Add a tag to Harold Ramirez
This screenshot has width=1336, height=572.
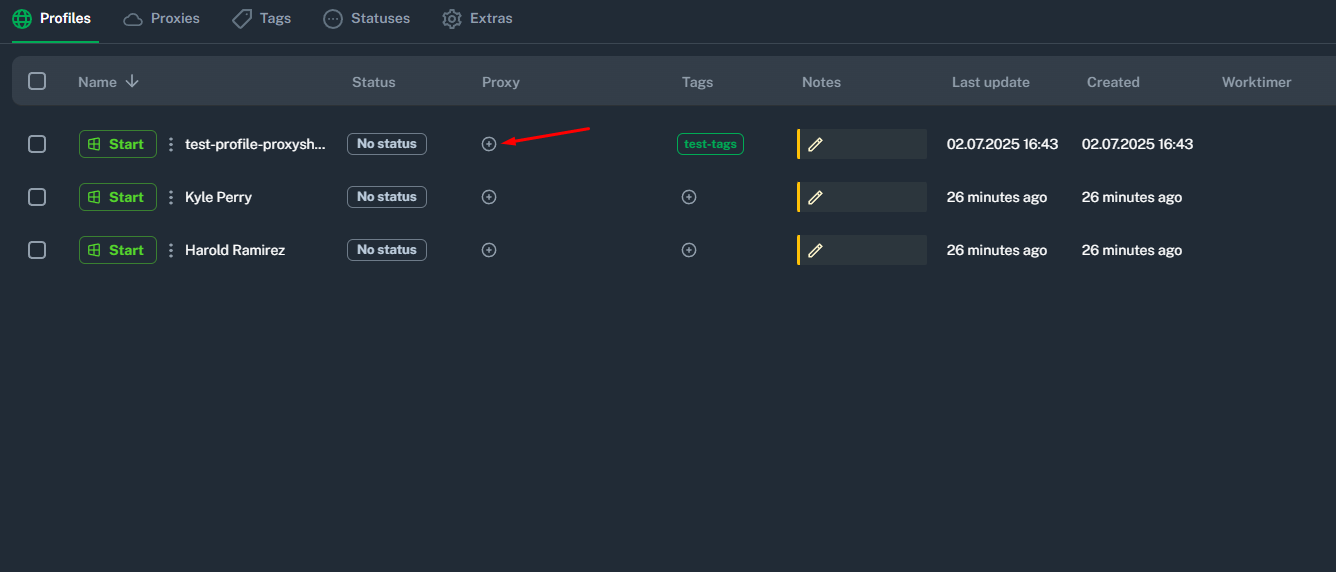click(689, 250)
